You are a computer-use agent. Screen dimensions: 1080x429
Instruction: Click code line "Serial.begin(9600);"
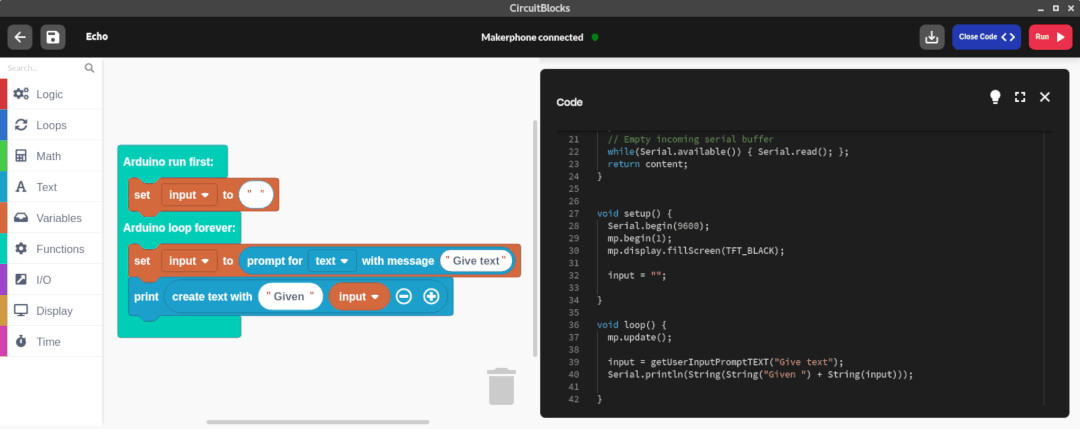658,226
